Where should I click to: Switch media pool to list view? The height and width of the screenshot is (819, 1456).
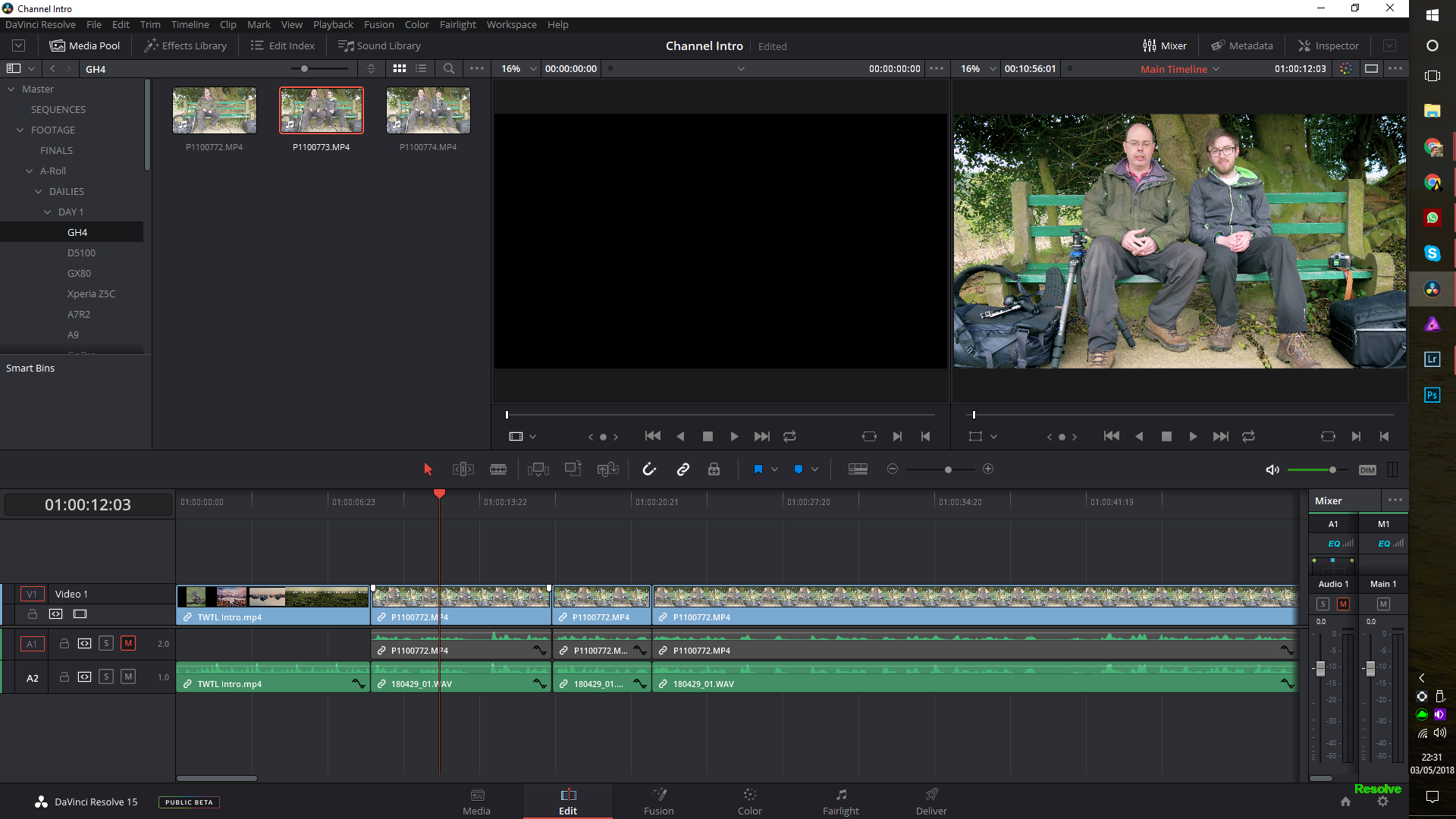pos(421,68)
